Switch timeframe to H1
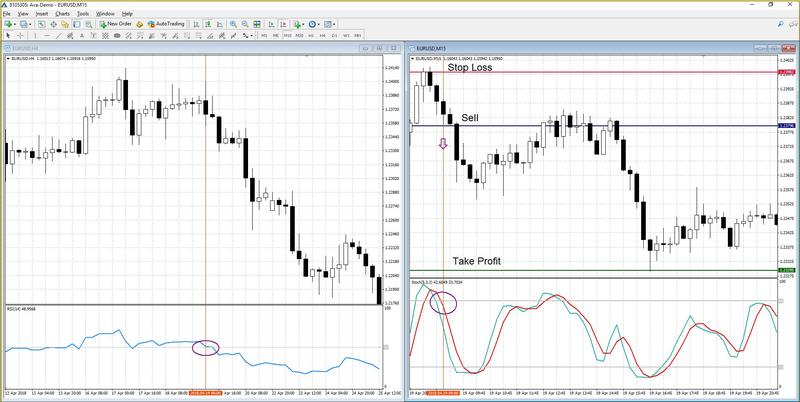The width and height of the screenshot is (800, 402). 311,36
